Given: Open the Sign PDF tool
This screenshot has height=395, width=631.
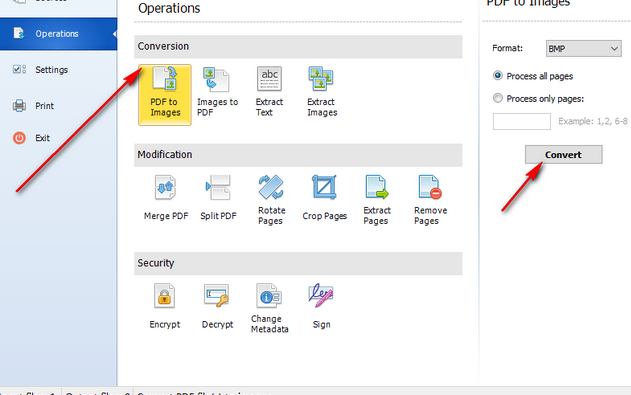Looking at the screenshot, I should [x=322, y=307].
